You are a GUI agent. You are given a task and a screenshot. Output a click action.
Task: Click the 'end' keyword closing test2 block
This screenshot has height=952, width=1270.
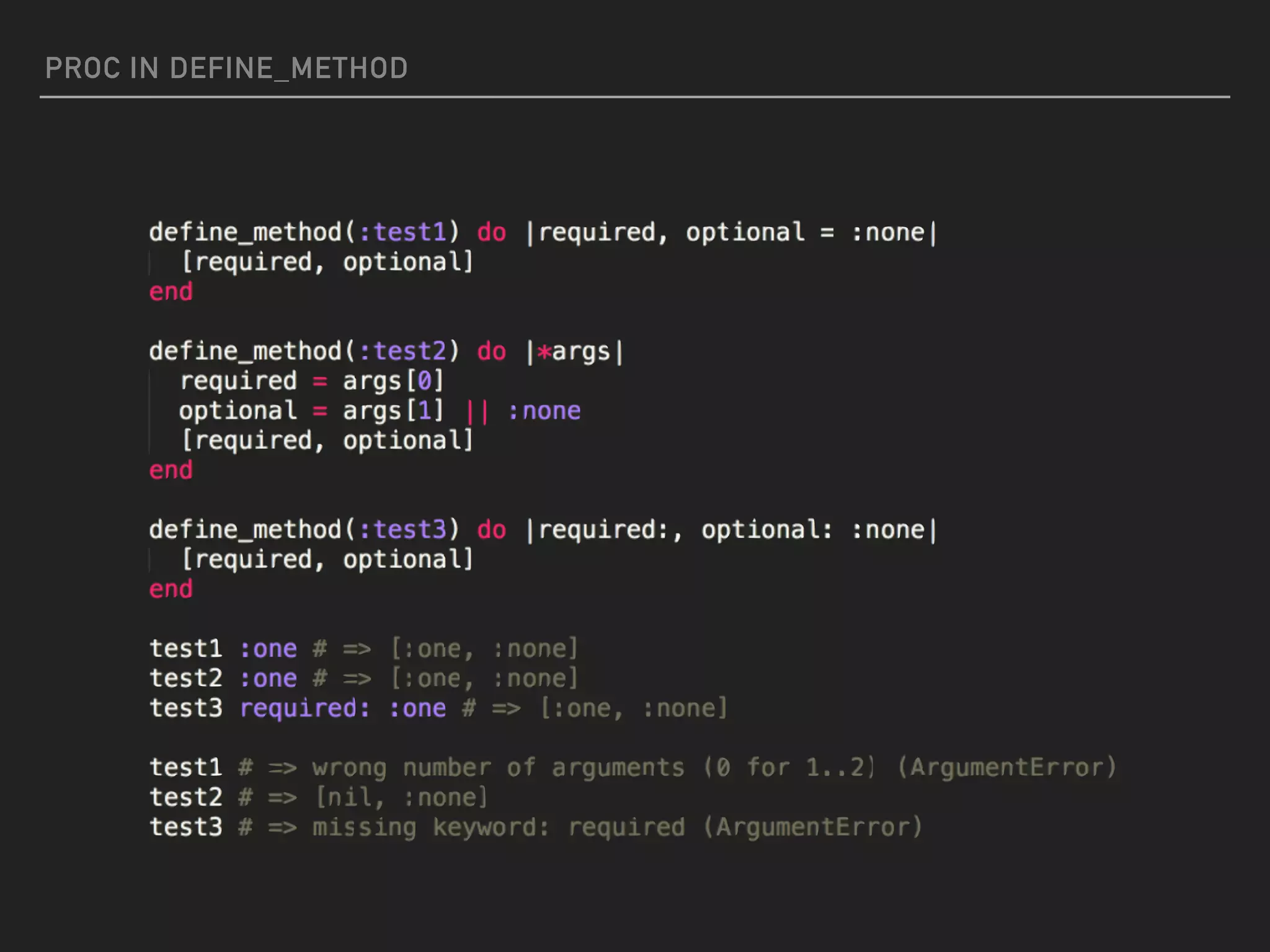click(171, 470)
